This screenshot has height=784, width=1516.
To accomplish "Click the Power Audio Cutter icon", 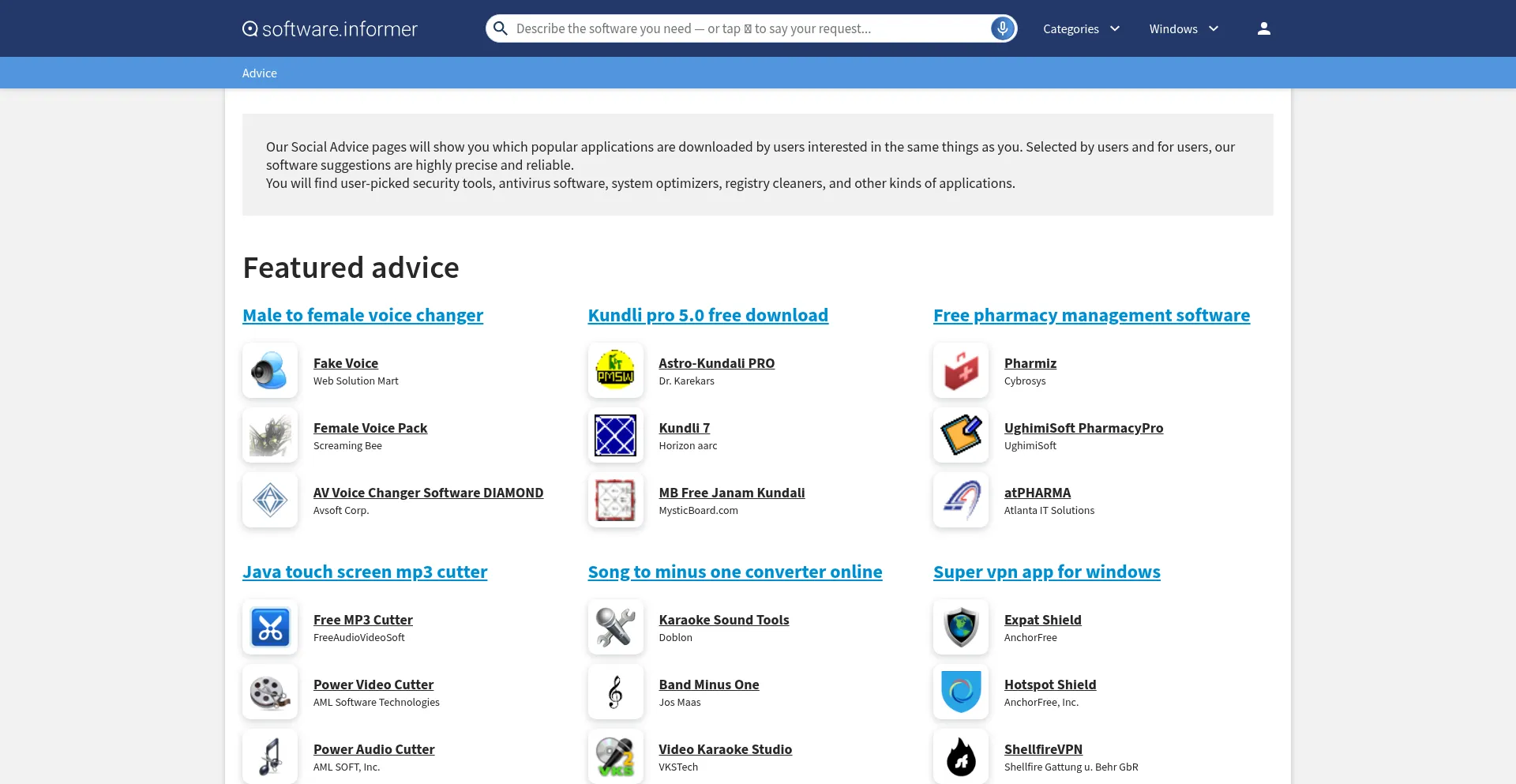I will [270, 756].
